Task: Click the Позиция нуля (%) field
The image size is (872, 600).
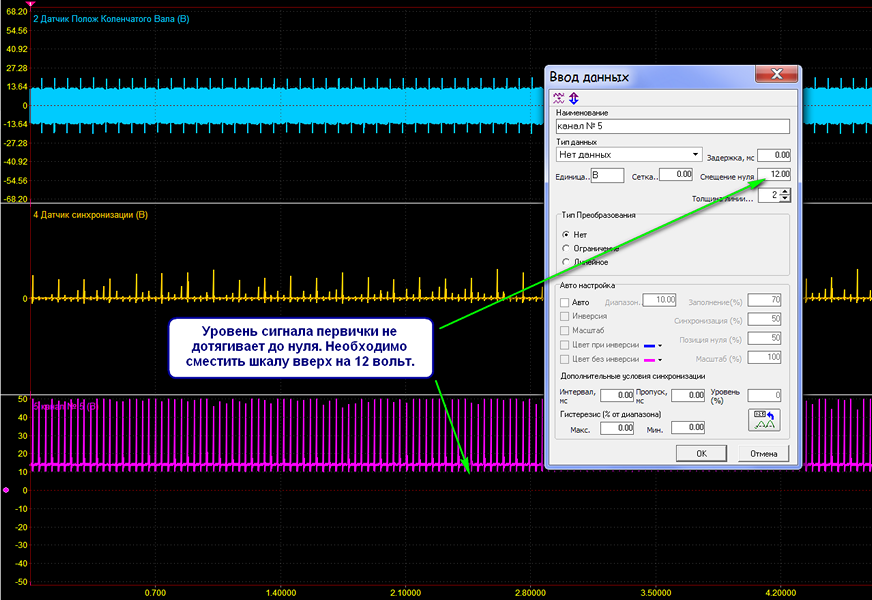Action: coord(765,338)
